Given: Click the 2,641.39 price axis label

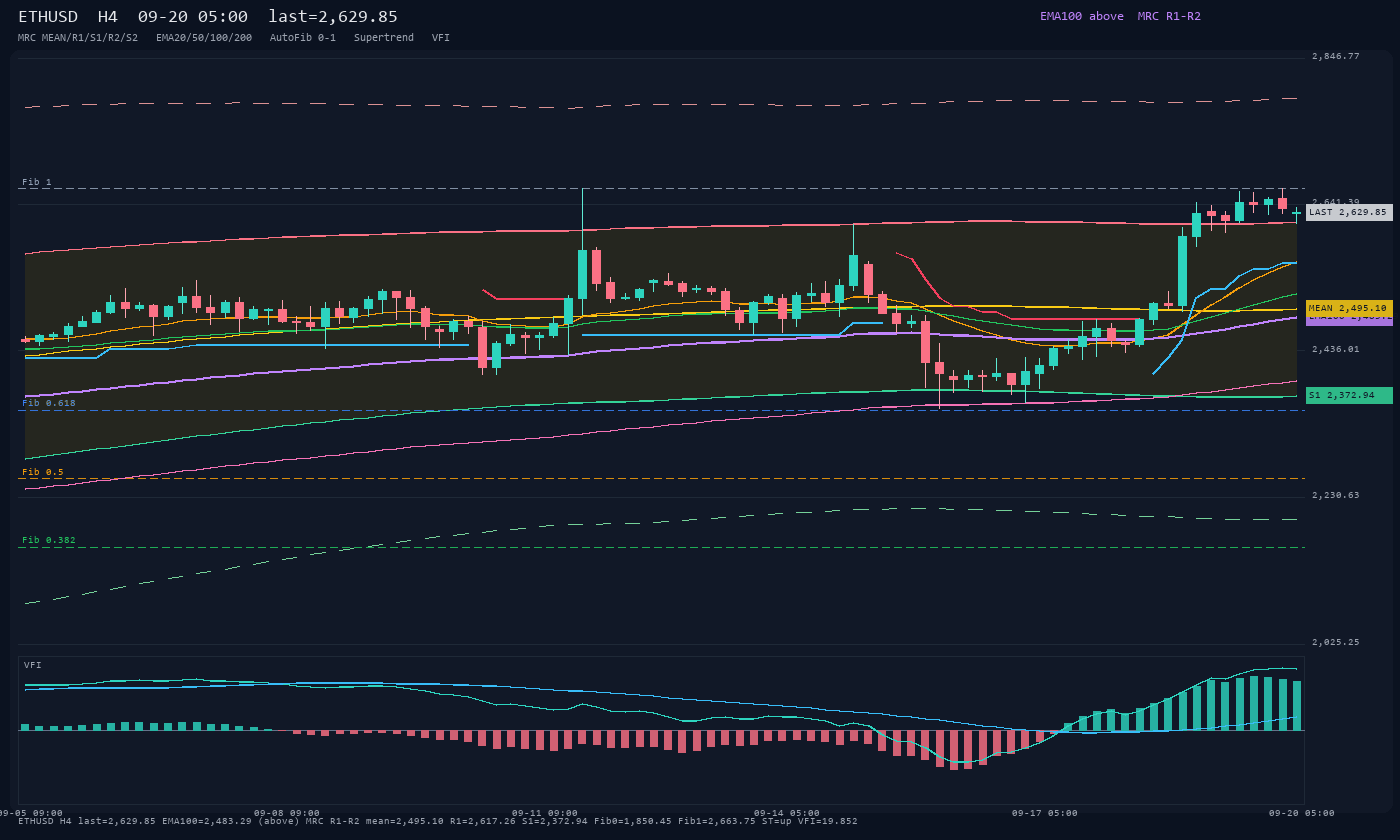Looking at the screenshot, I should 1336,202.
